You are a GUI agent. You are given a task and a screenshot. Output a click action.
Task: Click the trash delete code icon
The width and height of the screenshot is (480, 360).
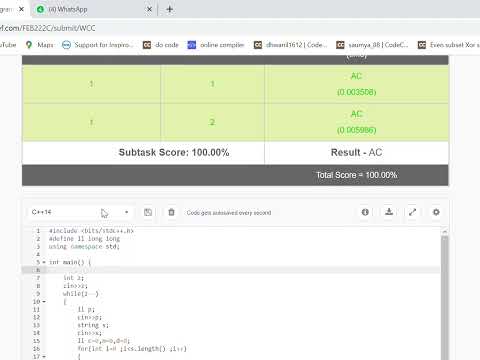171,212
